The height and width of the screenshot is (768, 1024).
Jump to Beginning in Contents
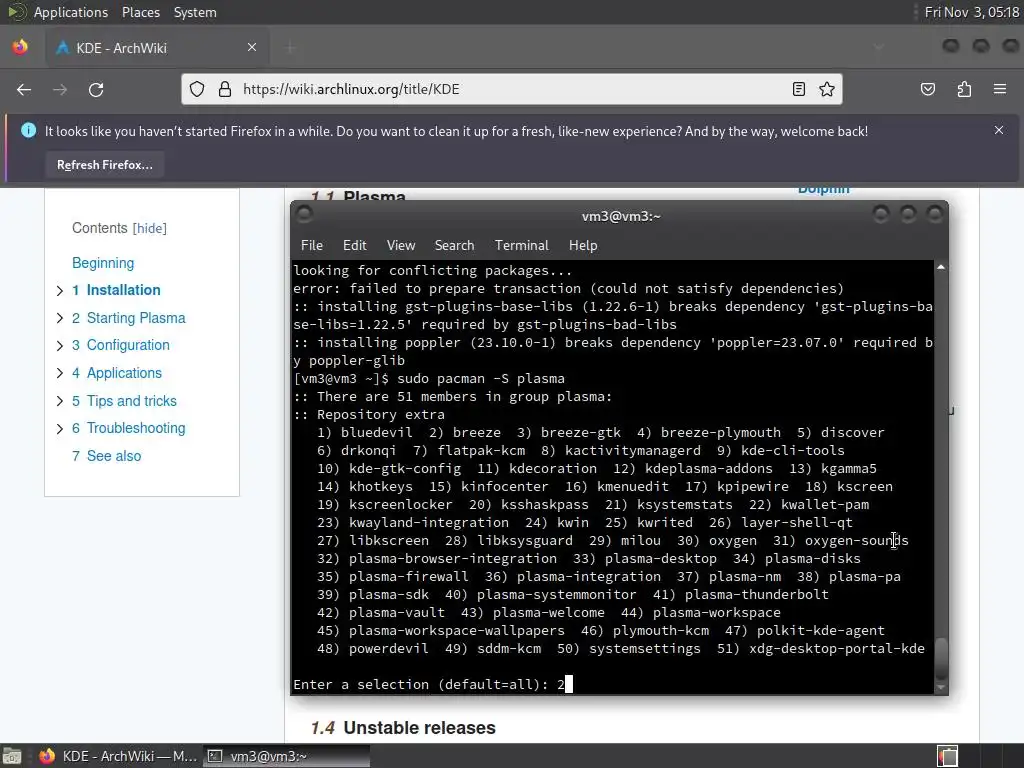[x=103, y=263]
